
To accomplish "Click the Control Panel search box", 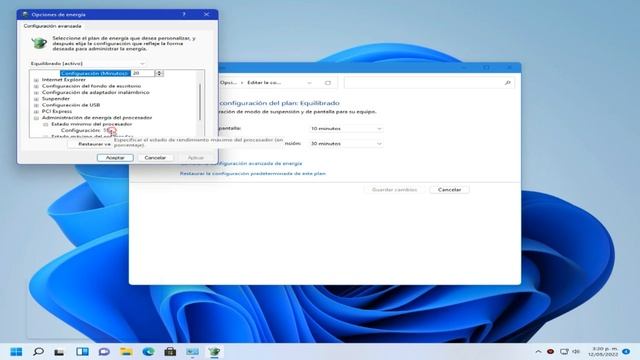I will pos(429,83).
